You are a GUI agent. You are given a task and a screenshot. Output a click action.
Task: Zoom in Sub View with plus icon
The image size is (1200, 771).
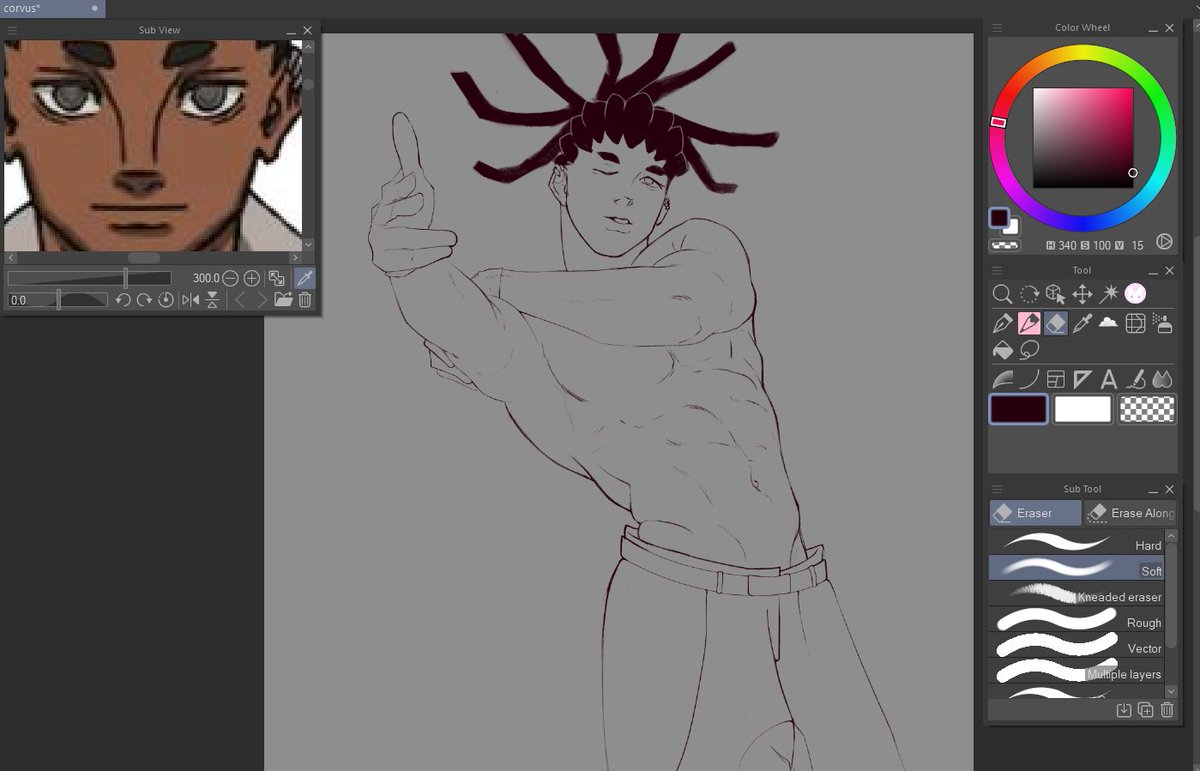click(x=252, y=279)
